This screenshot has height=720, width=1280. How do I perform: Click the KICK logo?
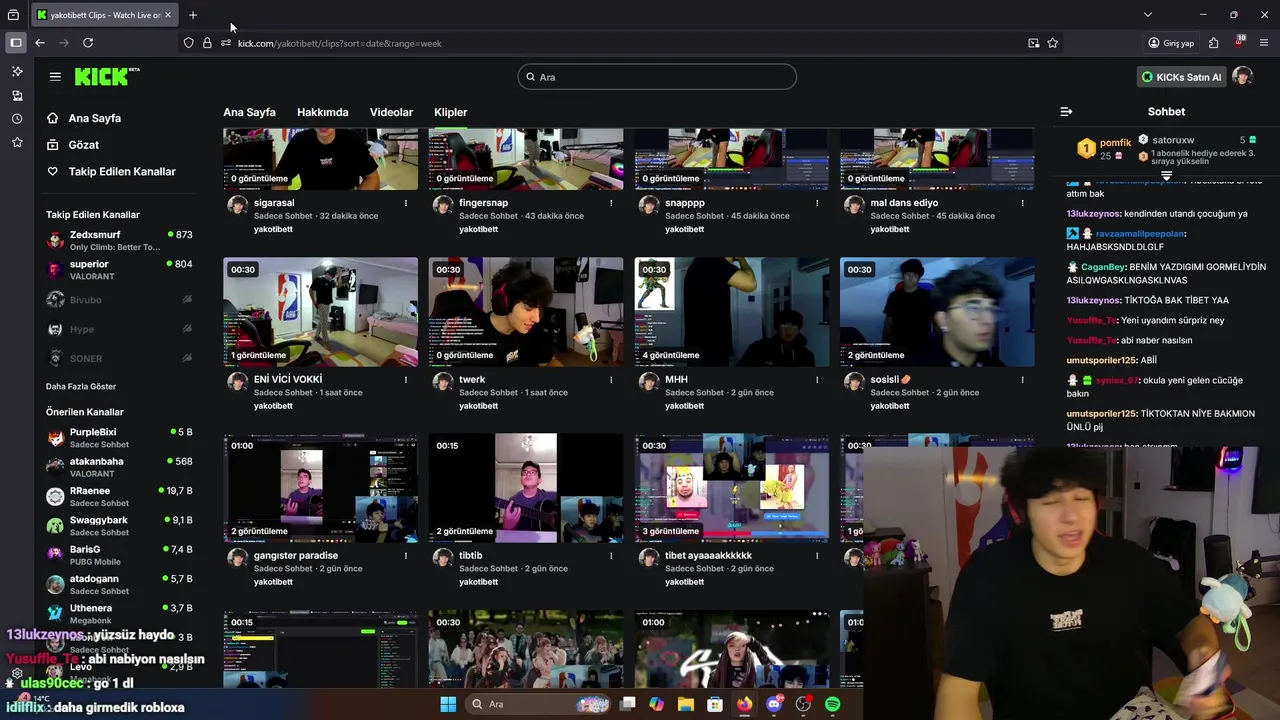pos(107,77)
